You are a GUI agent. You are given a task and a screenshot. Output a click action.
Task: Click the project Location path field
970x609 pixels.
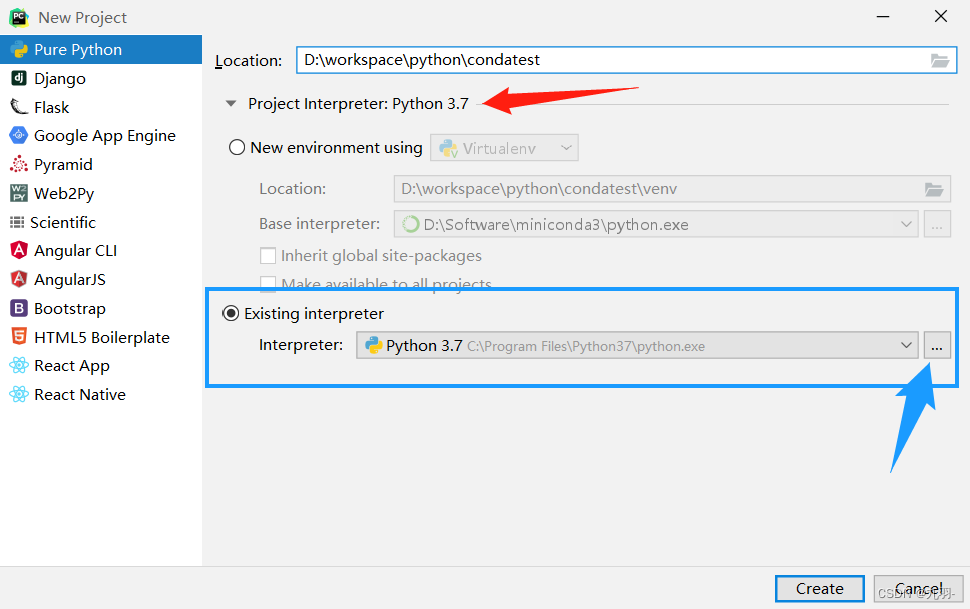click(x=627, y=60)
